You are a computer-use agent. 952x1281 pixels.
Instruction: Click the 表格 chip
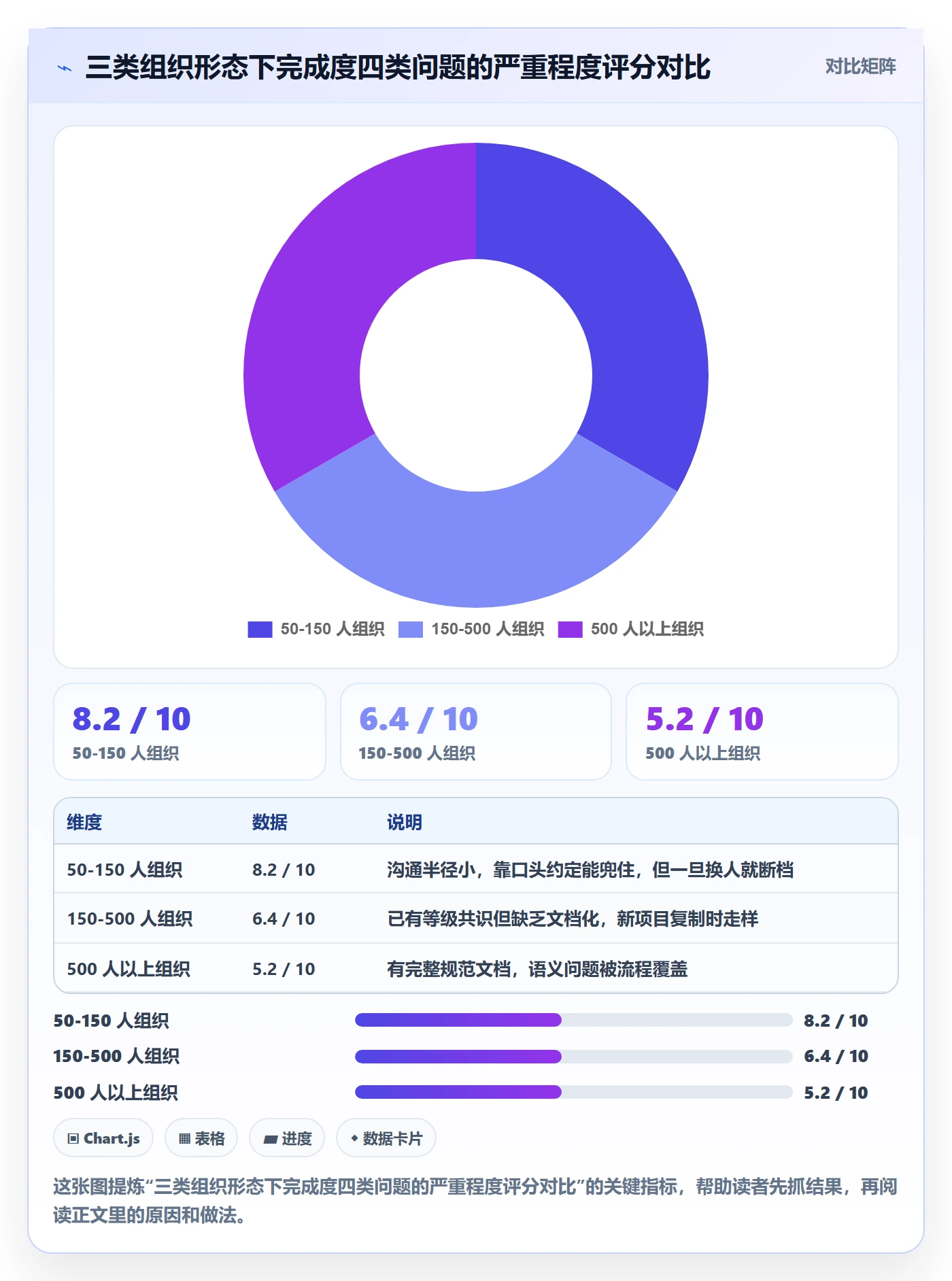(201, 1138)
